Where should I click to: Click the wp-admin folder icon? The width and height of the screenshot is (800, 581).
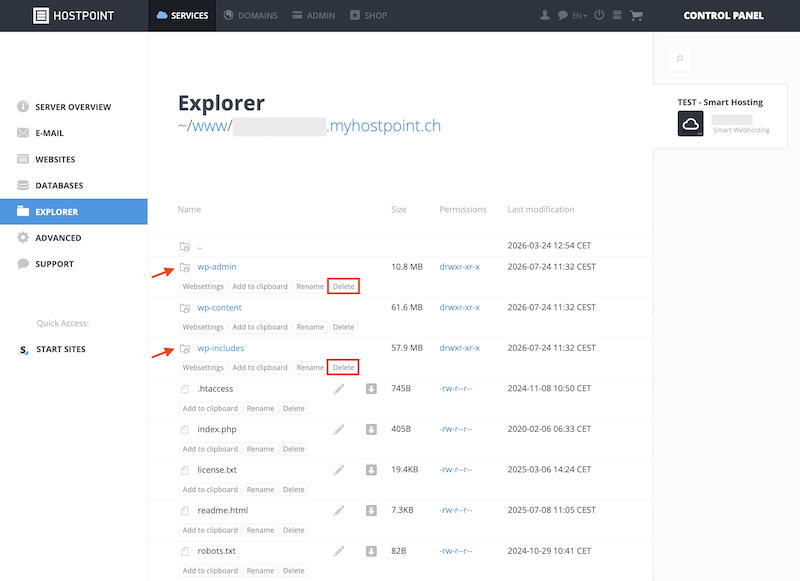click(185, 267)
